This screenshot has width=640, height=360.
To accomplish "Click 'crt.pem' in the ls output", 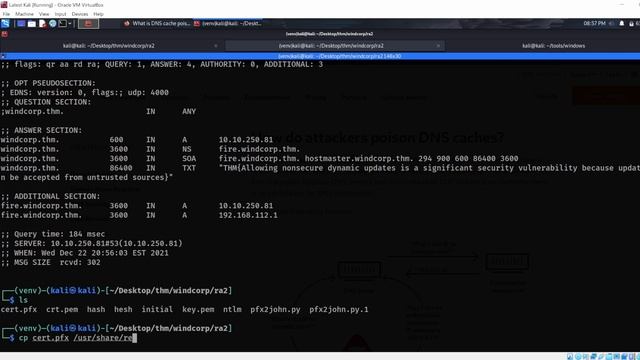I will (62, 309).
